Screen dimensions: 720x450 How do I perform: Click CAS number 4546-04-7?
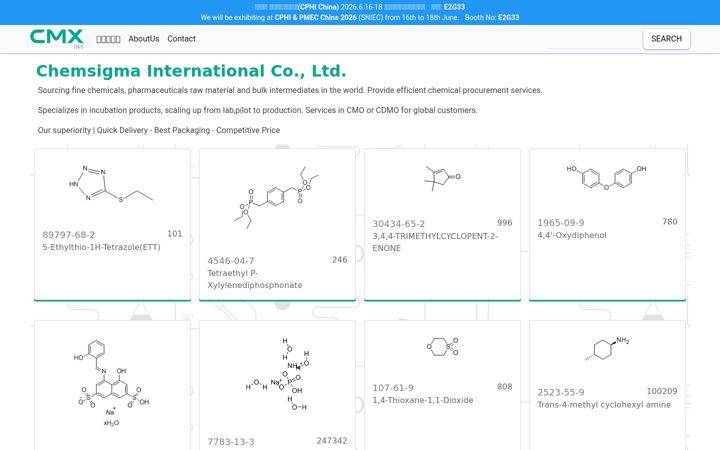point(231,261)
